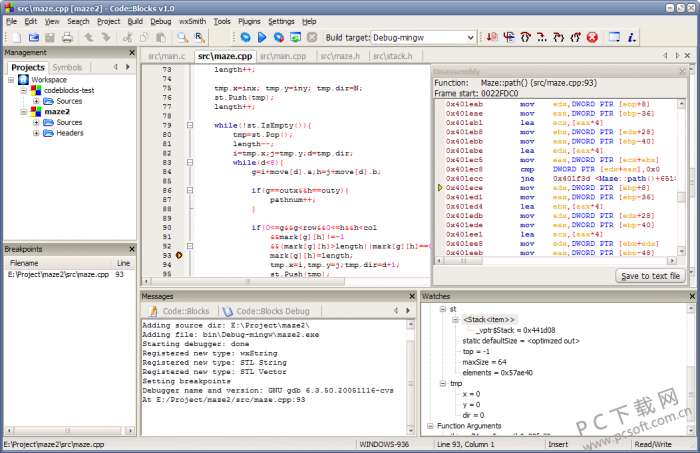Click the Print toolbar icon
Viewport: 700px width, 453px height.
66,37
